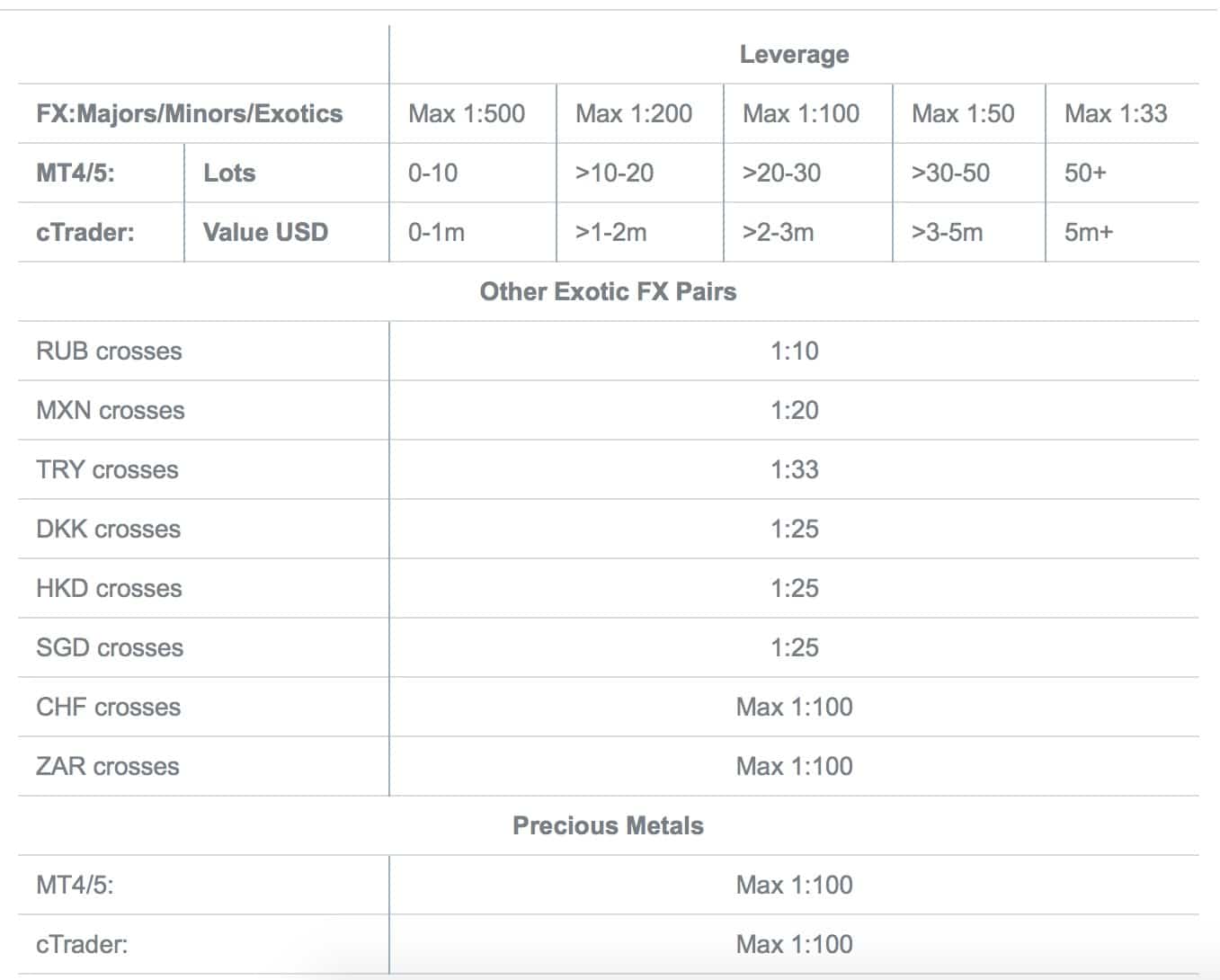Click the 1:25 value for HKD crosses
Viewport: 1220px width, 980px height.
click(x=795, y=589)
